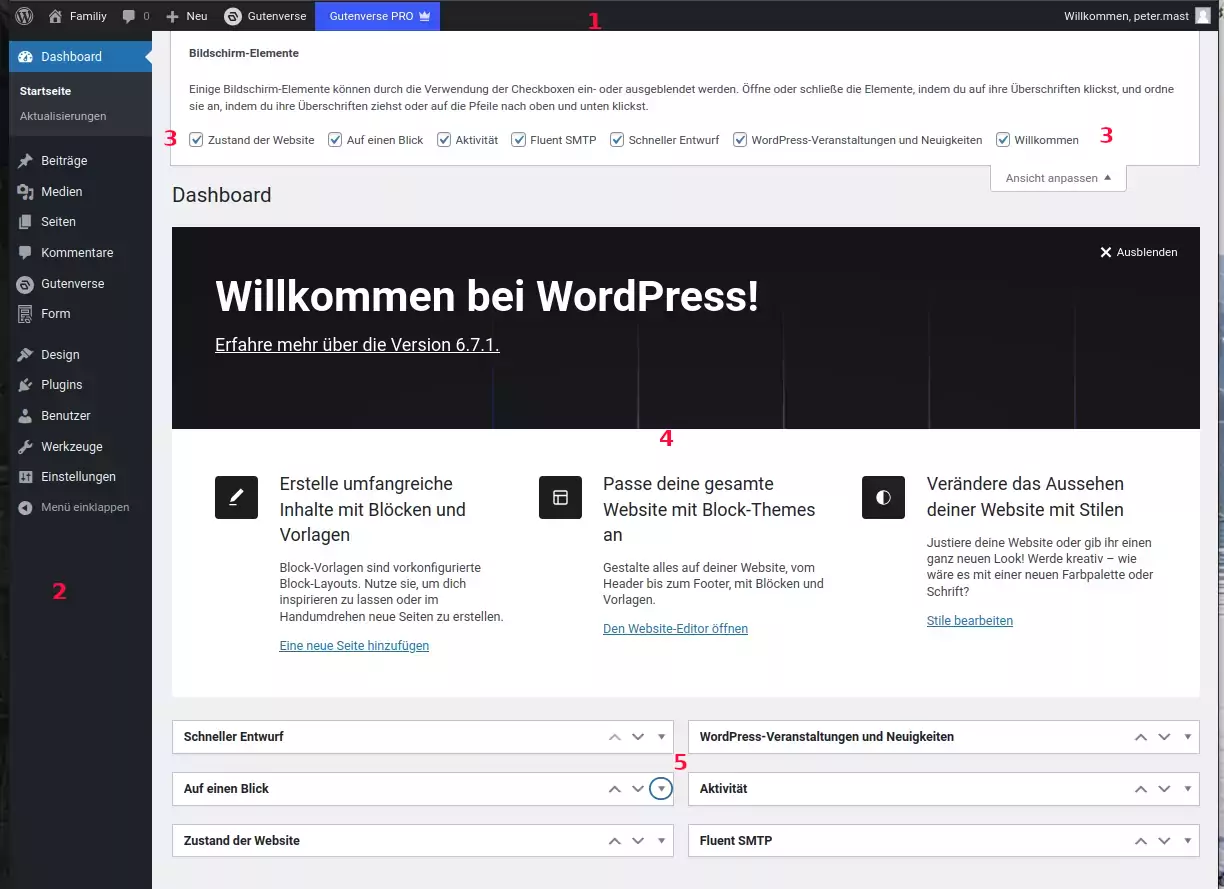The image size is (1224, 889).
Task: Move Schneller Entwurf panel down
Action: tap(638, 737)
